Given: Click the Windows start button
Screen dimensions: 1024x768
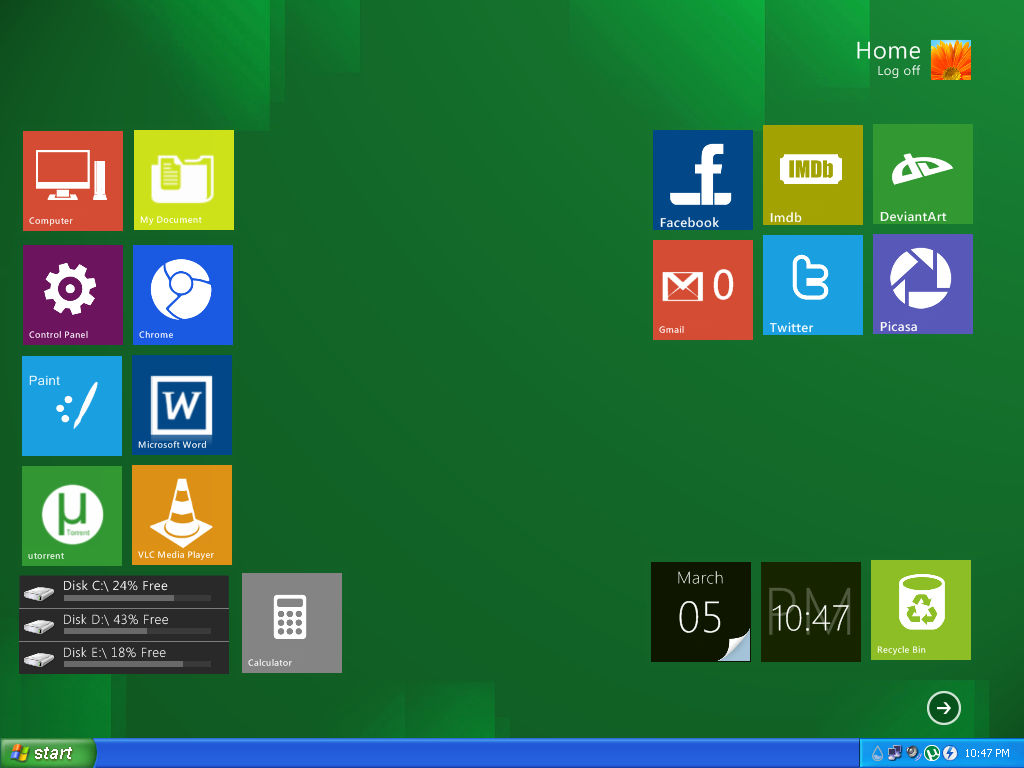Looking at the screenshot, I should click(x=47, y=753).
